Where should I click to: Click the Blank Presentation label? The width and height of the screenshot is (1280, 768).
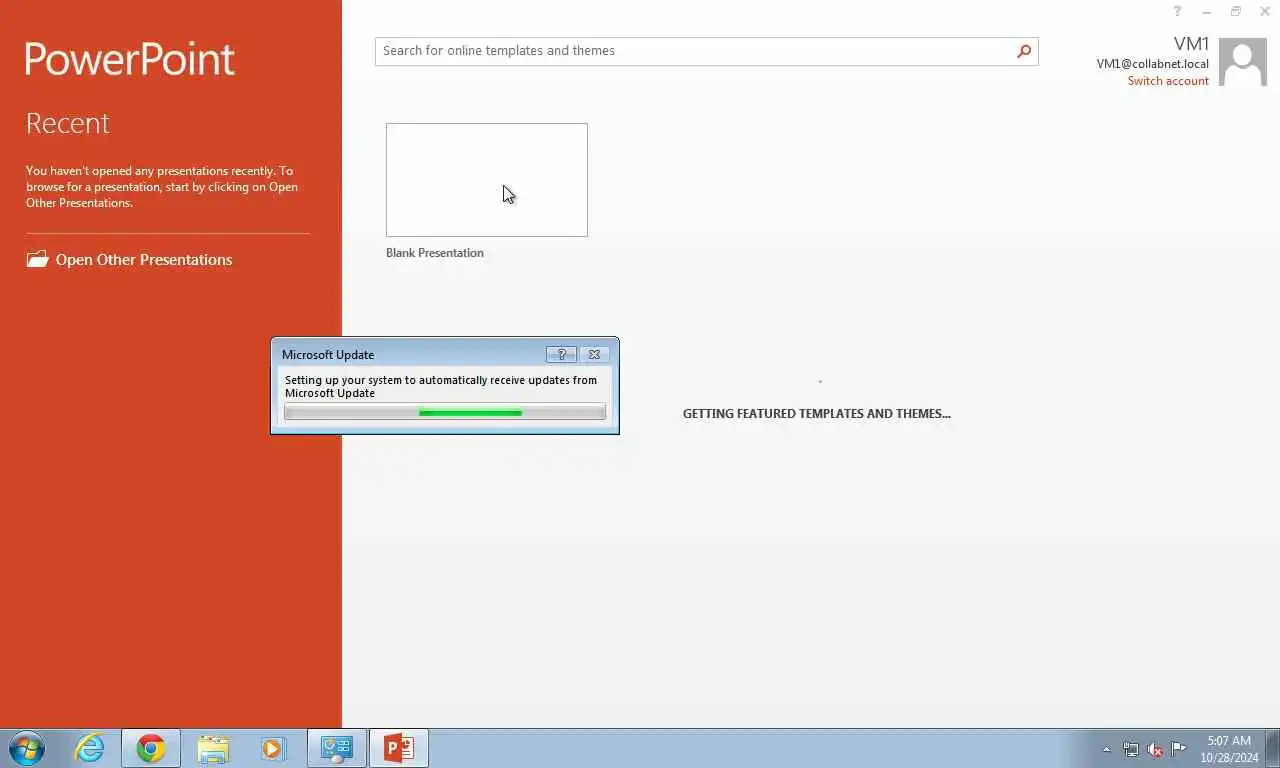click(x=435, y=253)
